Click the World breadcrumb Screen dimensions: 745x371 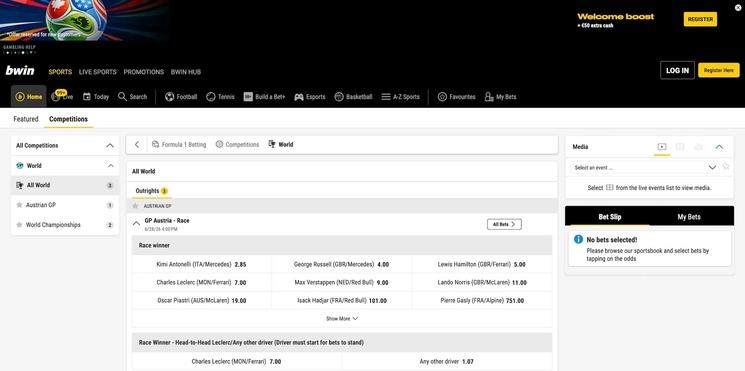coord(281,144)
